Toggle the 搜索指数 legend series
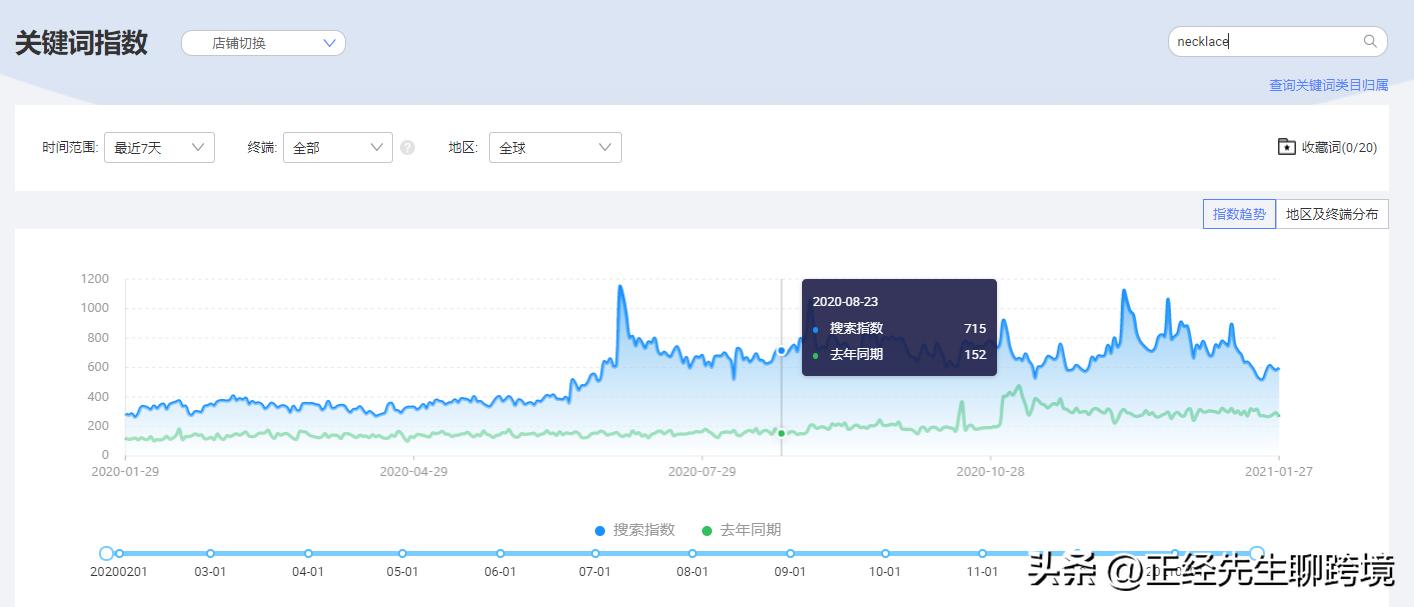 point(635,530)
